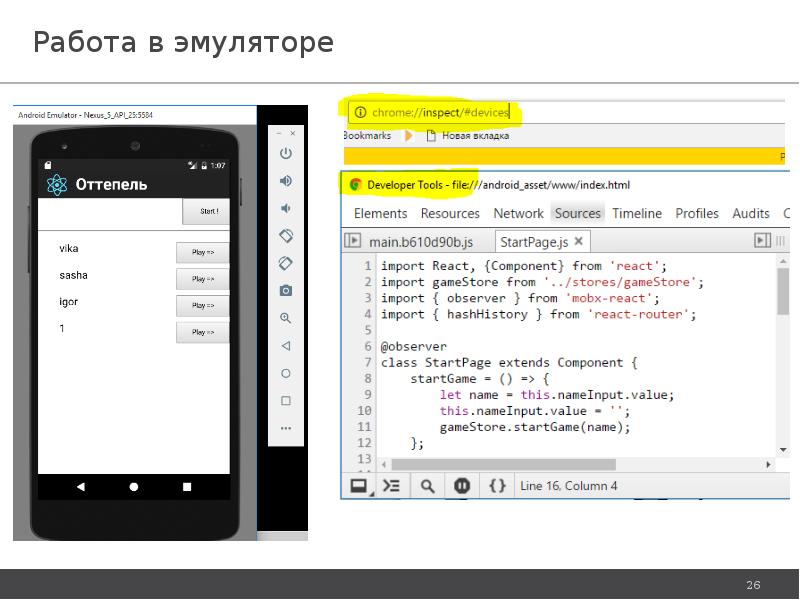Toggle pause on exceptions in DevTools
The image size is (800, 600).
click(x=462, y=485)
